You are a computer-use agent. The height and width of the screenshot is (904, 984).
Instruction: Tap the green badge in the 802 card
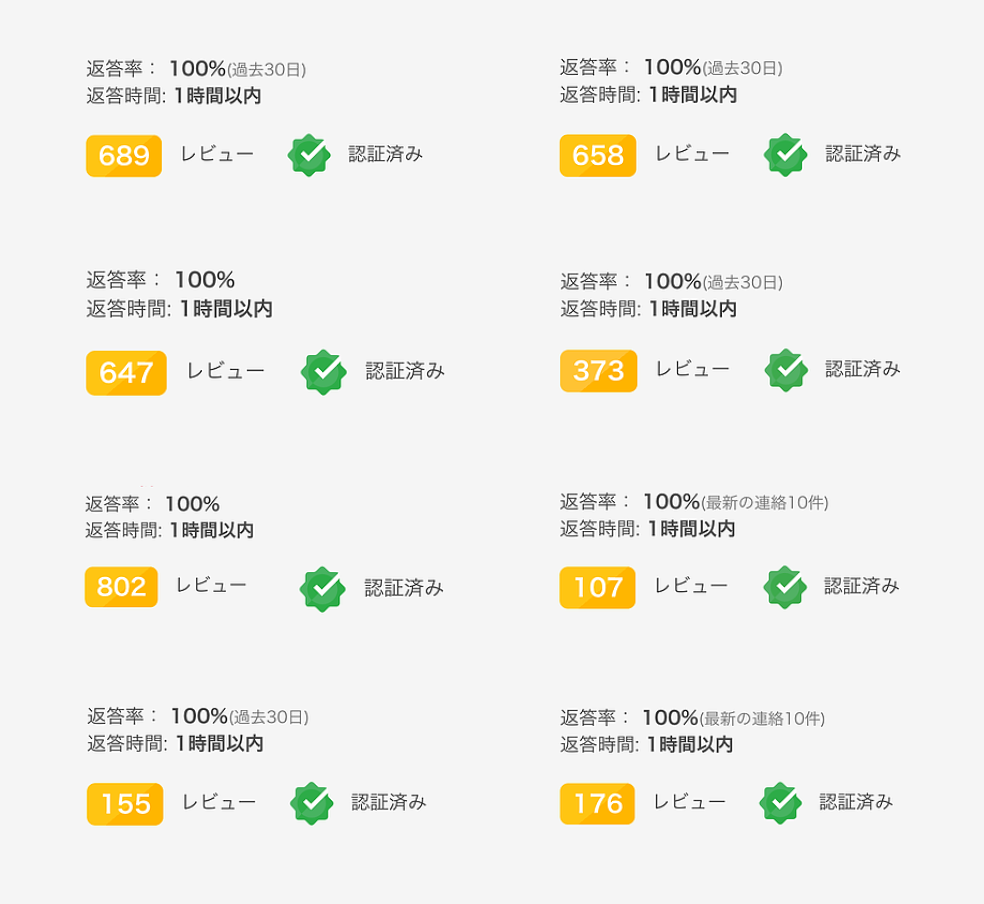tap(322, 589)
